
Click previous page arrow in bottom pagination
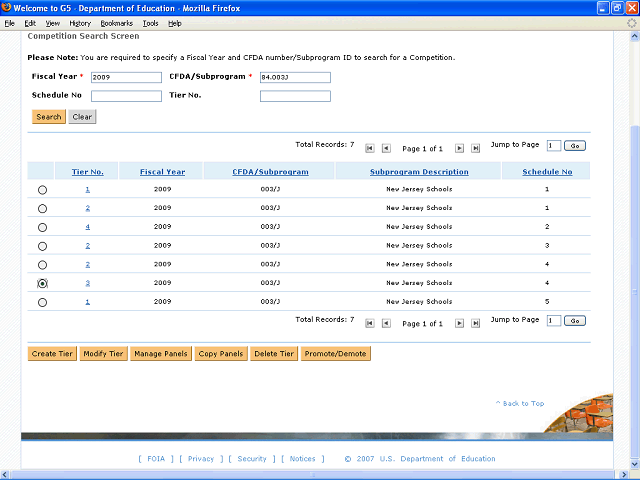click(386, 323)
